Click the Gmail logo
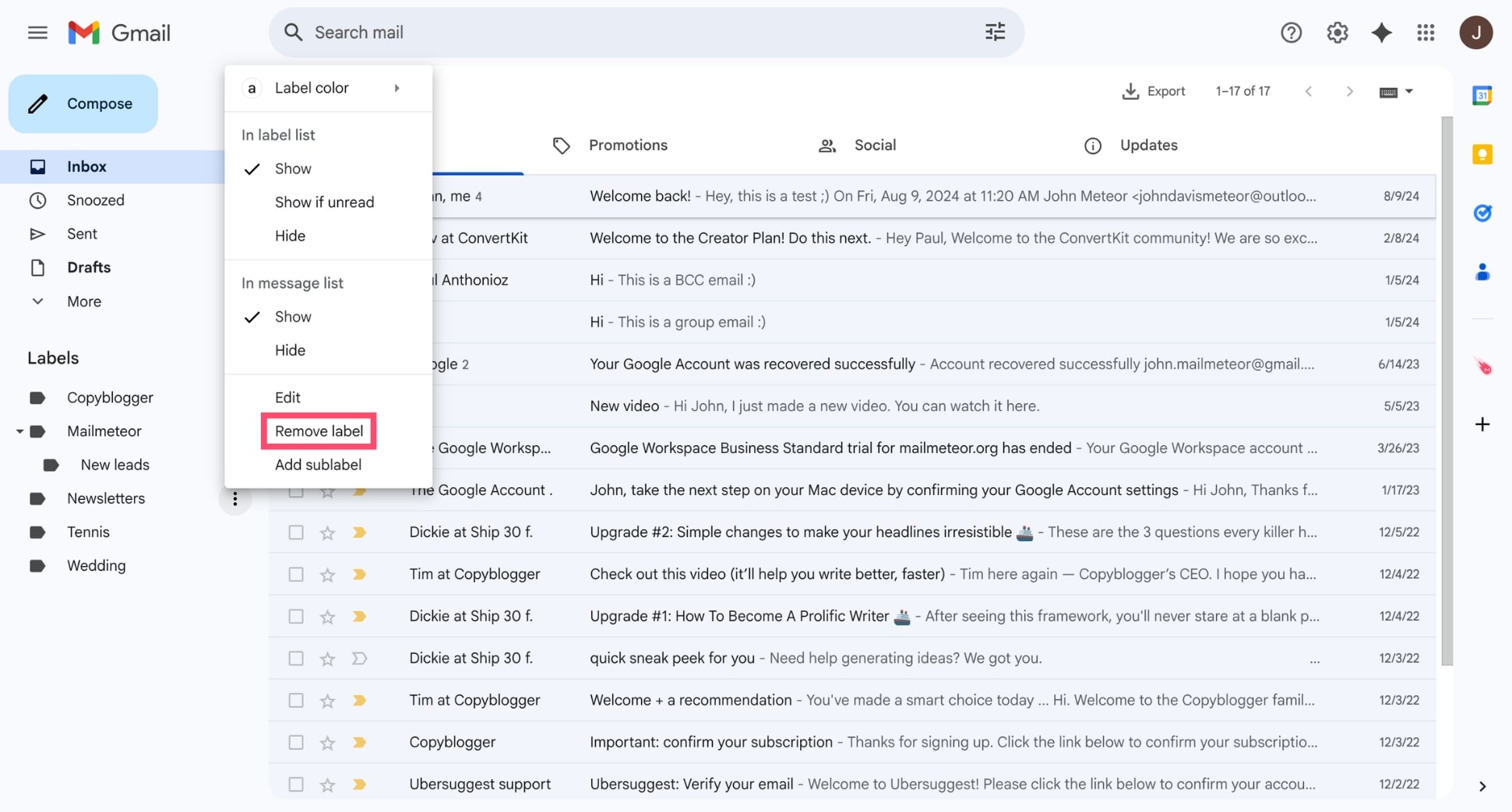The height and width of the screenshot is (812, 1512). (119, 33)
